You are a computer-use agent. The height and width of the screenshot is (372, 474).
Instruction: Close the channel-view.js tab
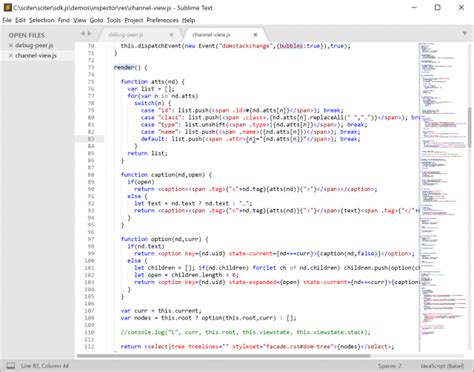pos(255,35)
